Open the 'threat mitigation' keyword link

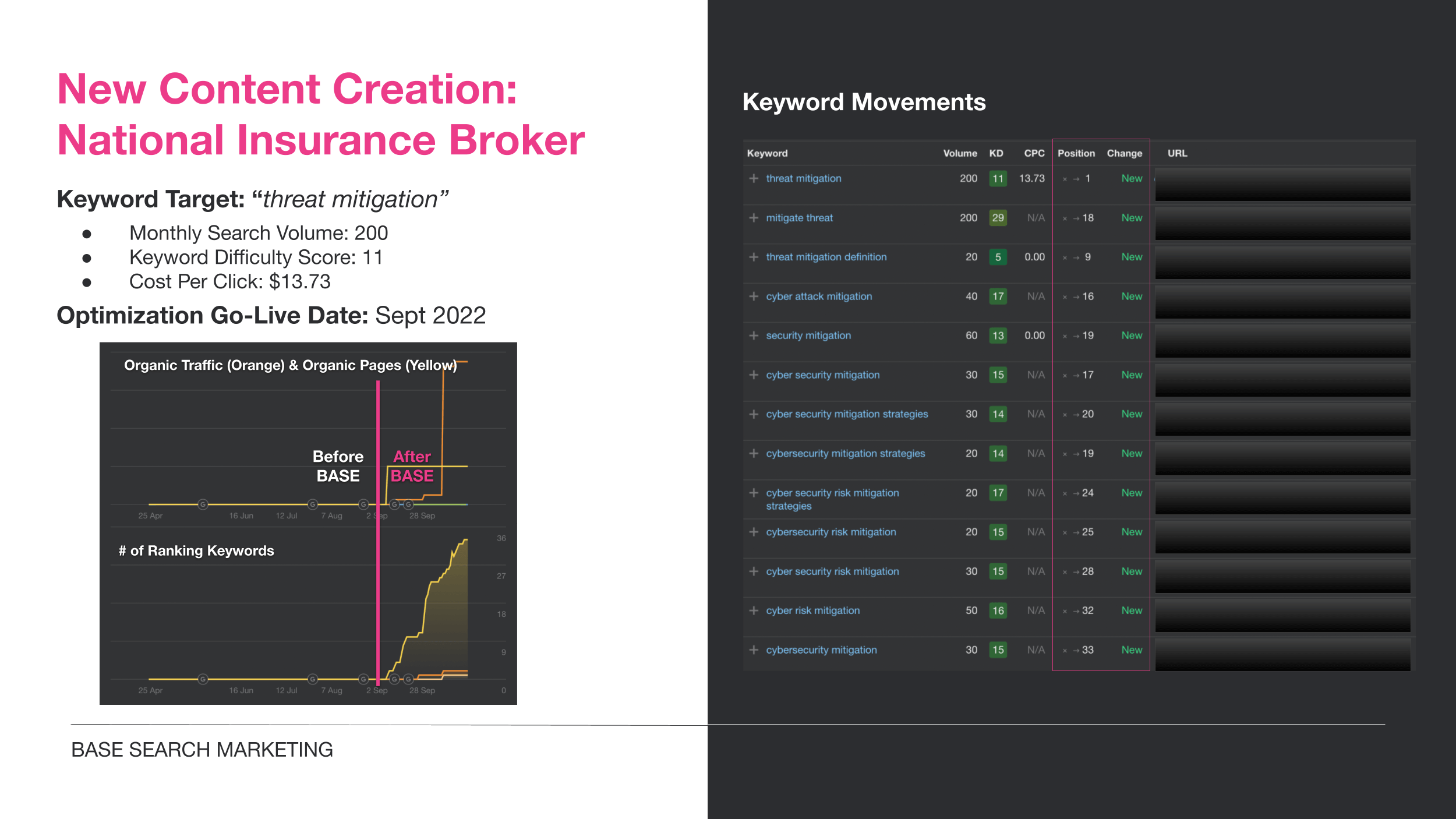(x=803, y=178)
